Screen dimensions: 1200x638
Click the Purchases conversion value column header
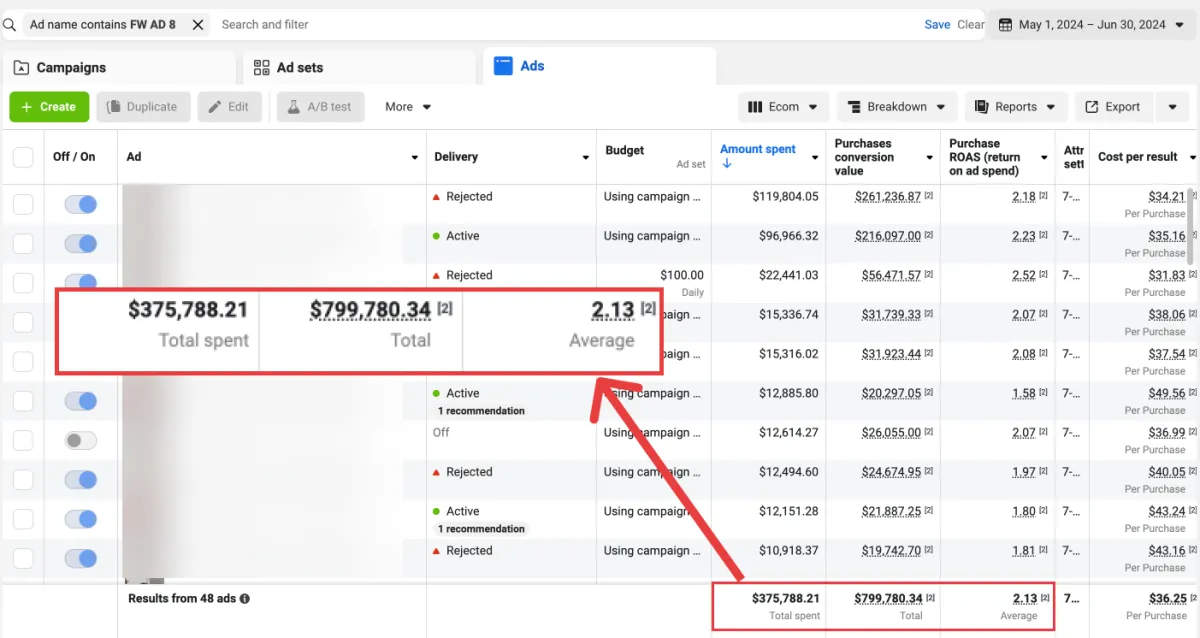click(x=864, y=157)
